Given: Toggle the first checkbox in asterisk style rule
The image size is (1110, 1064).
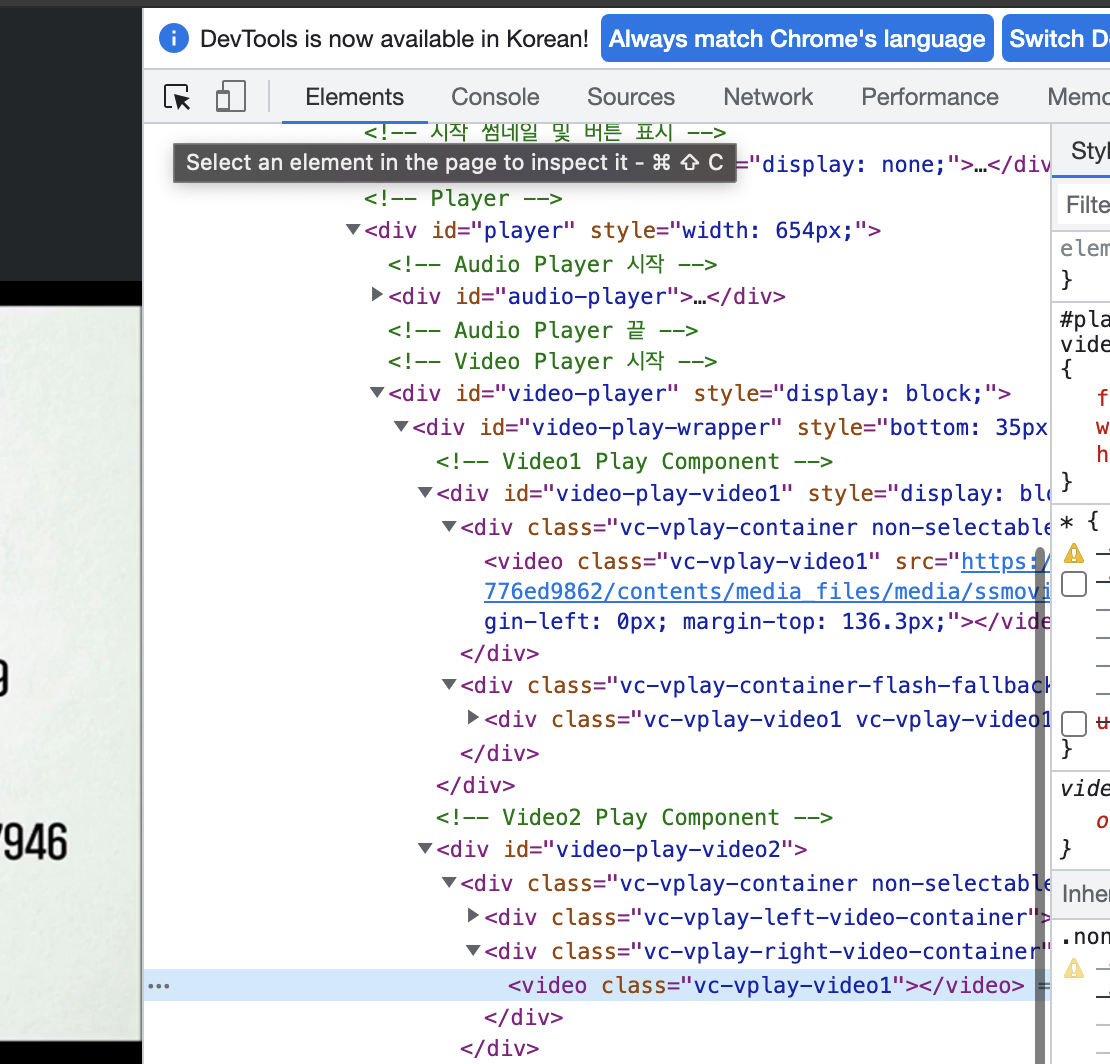Looking at the screenshot, I should click(1074, 584).
